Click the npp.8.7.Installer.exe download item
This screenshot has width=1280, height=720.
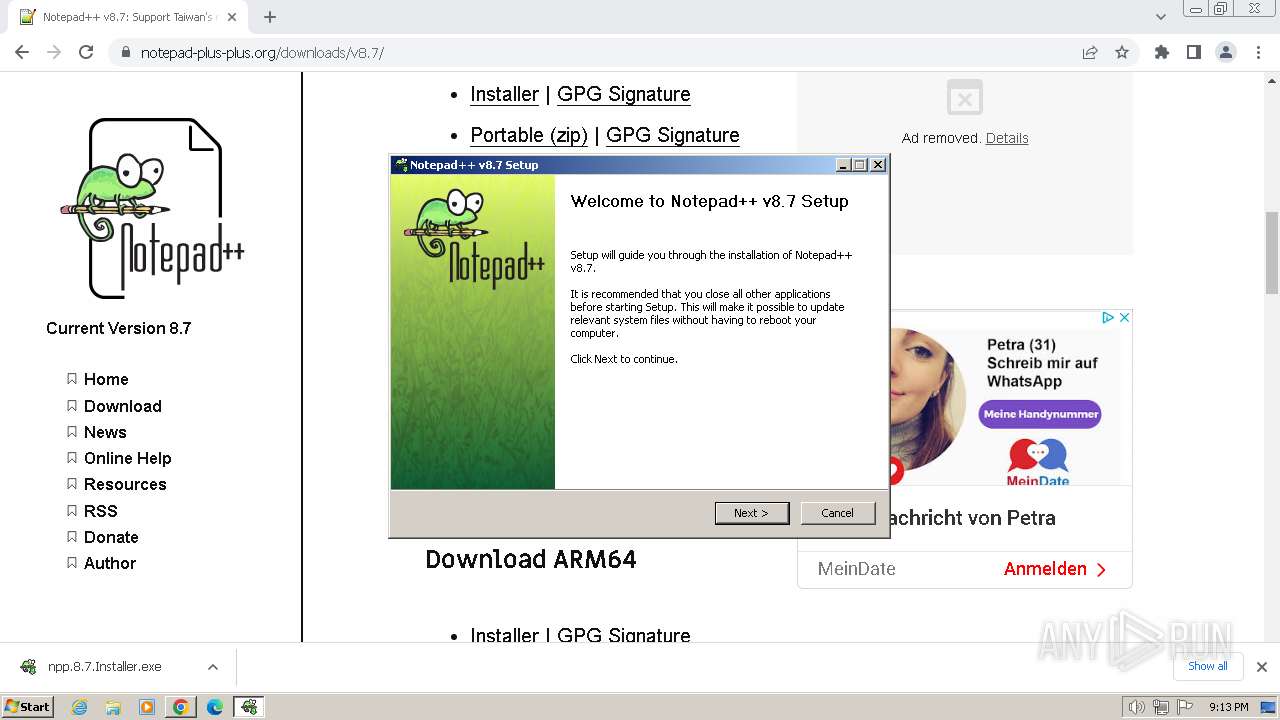(105, 667)
